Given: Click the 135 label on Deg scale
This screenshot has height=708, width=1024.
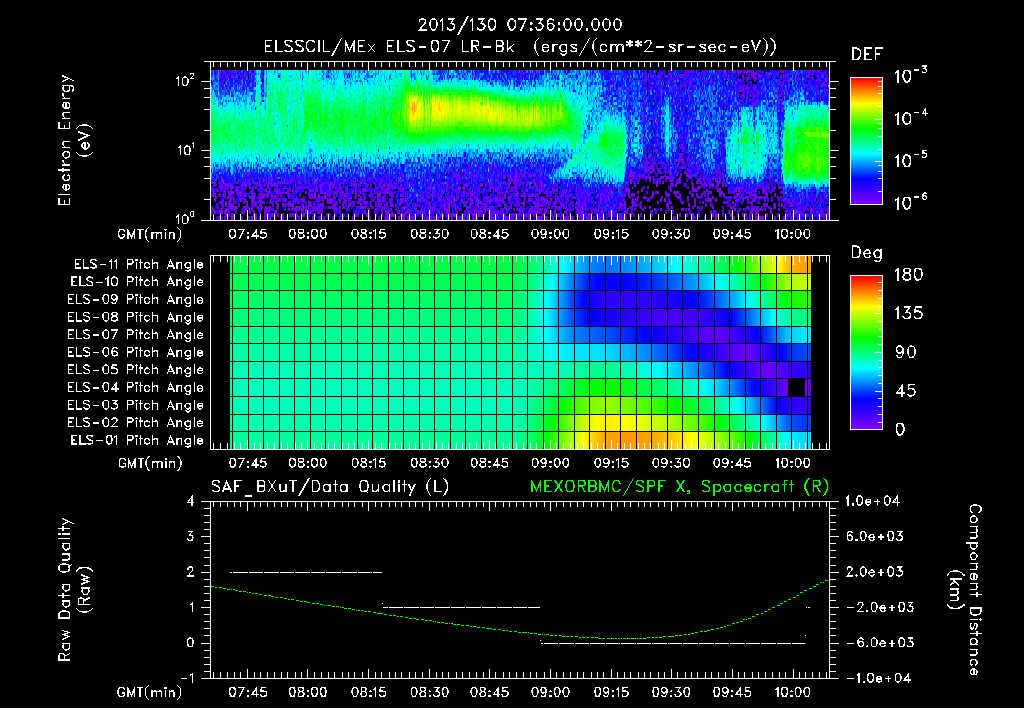Looking at the screenshot, I should point(908,314).
